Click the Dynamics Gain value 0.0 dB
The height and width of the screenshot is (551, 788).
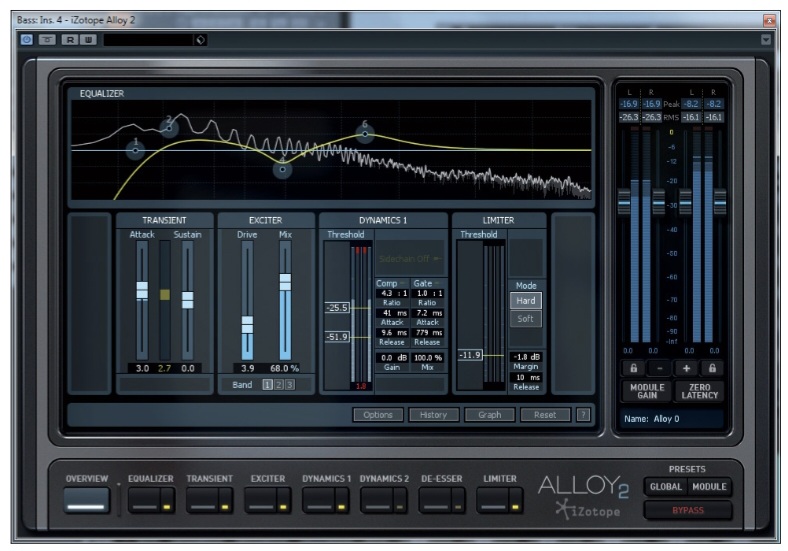392,357
